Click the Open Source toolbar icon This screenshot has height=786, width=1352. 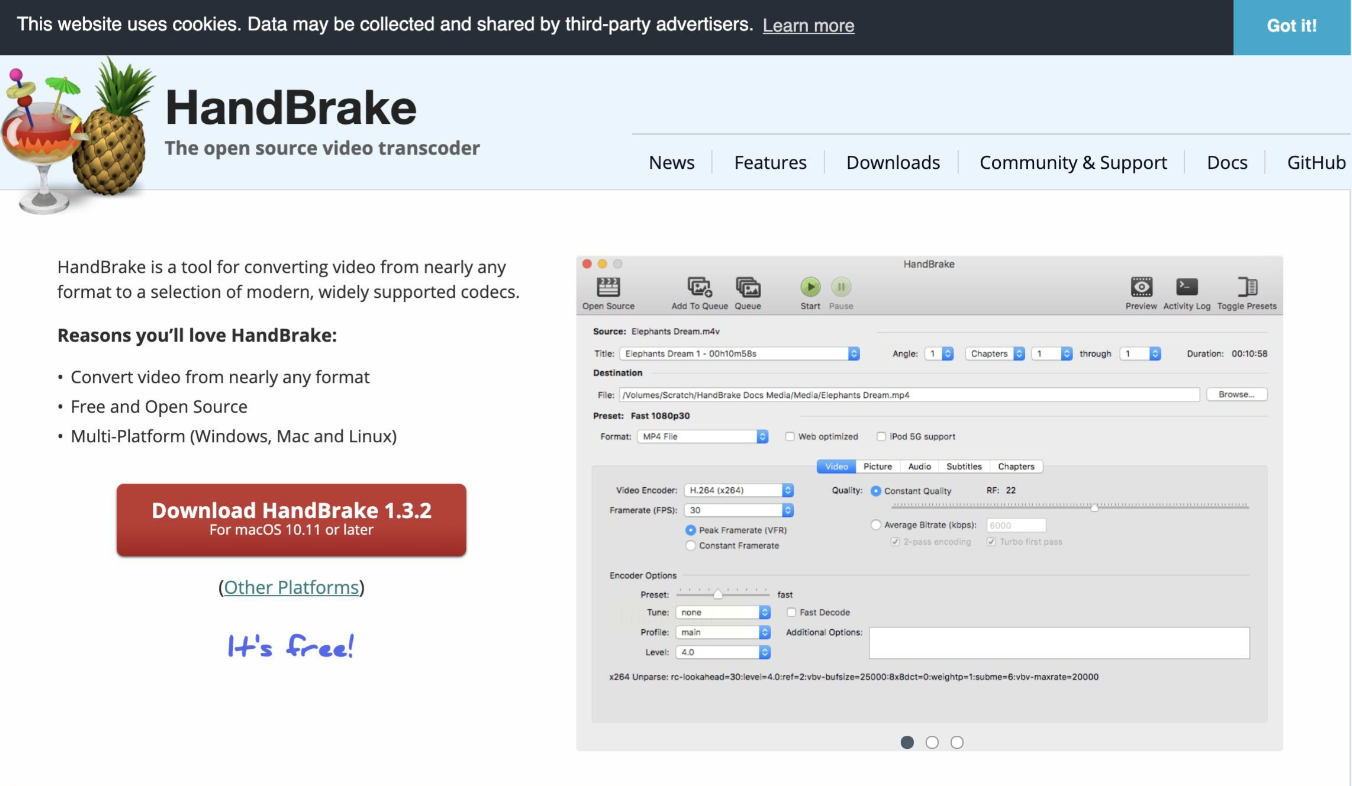(608, 287)
